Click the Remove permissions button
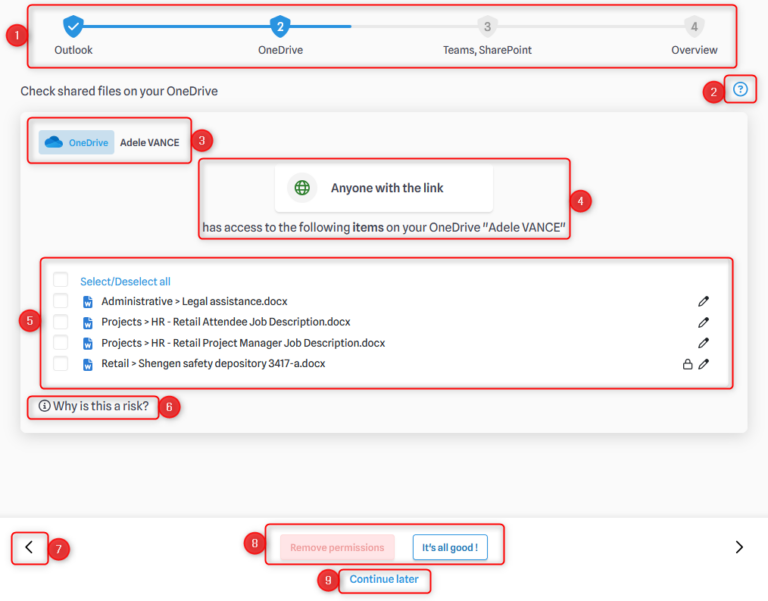768x601 pixels. [x=337, y=547]
